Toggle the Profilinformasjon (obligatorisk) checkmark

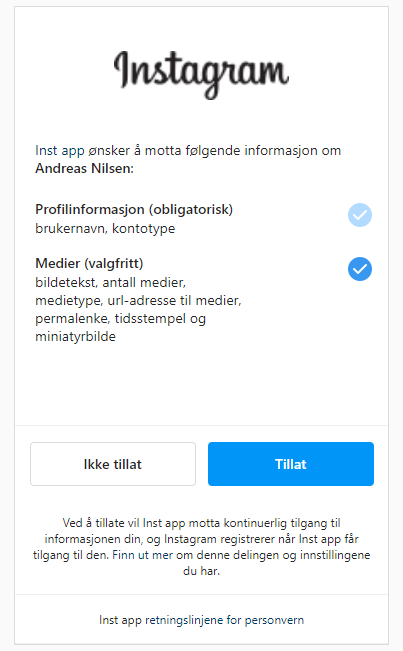click(x=359, y=215)
